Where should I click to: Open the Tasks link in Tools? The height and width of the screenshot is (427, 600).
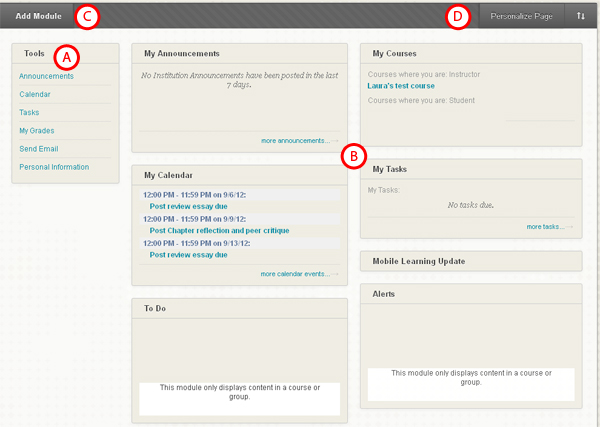click(x=29, y=112)
